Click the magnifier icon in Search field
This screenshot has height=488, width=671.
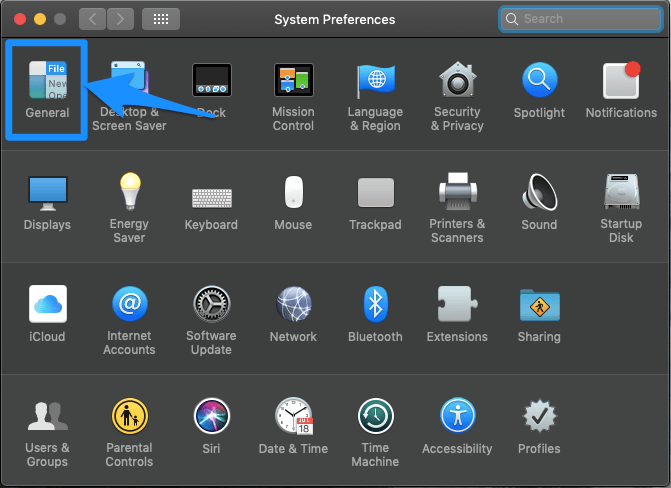pos(512,19)
